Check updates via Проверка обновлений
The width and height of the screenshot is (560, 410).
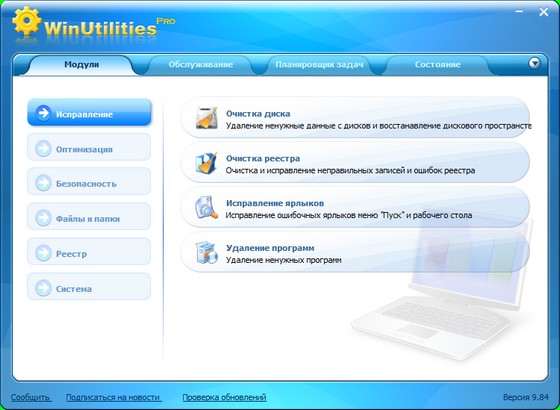pyautogui.click(x=224, y=397)
